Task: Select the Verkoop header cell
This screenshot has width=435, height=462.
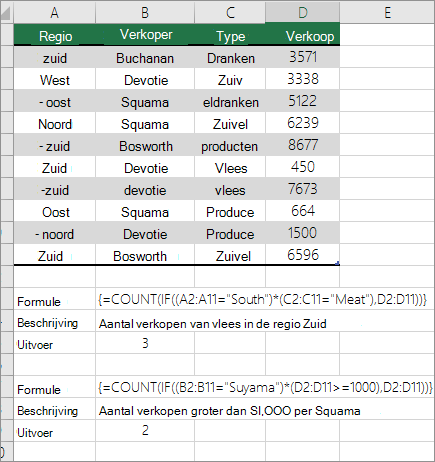Action: tap(303, 35)
